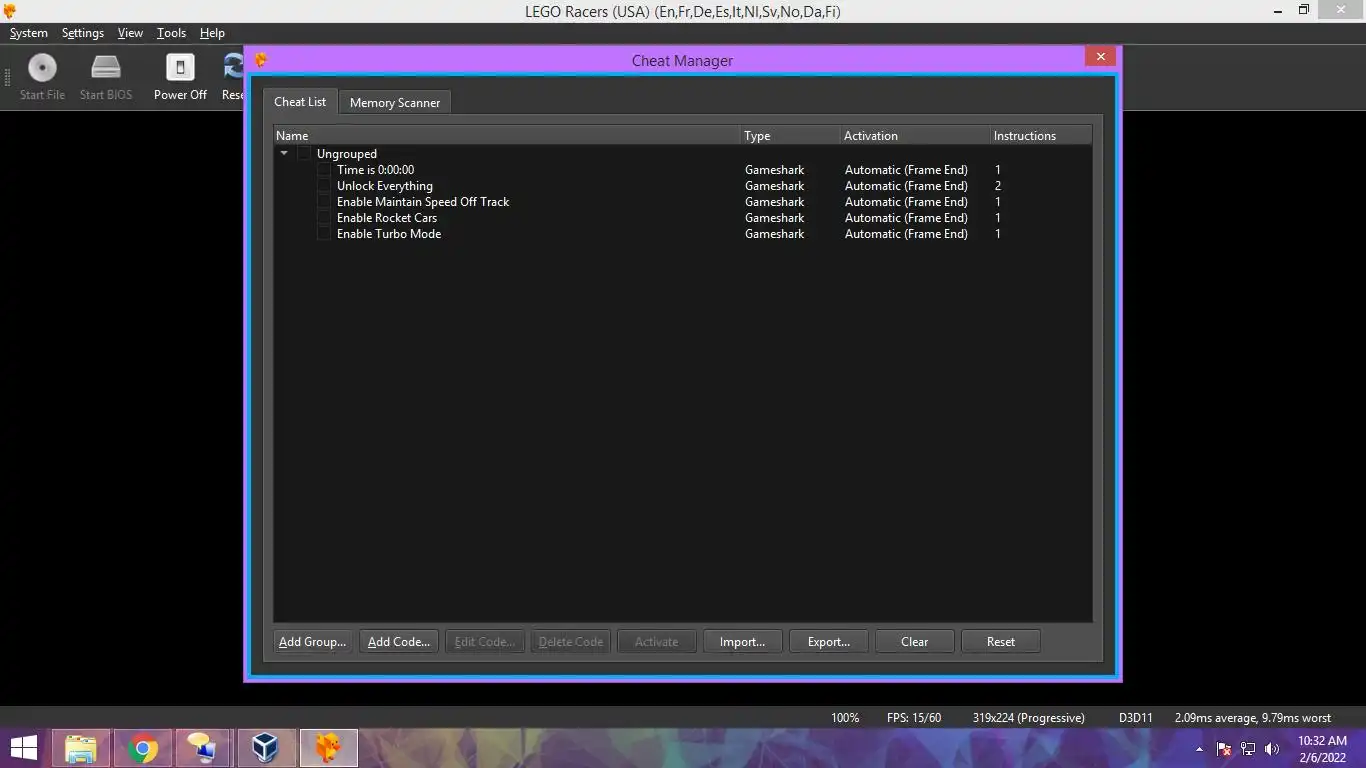Switch to the Memory Scanner tab

click(x=395, y=102)
